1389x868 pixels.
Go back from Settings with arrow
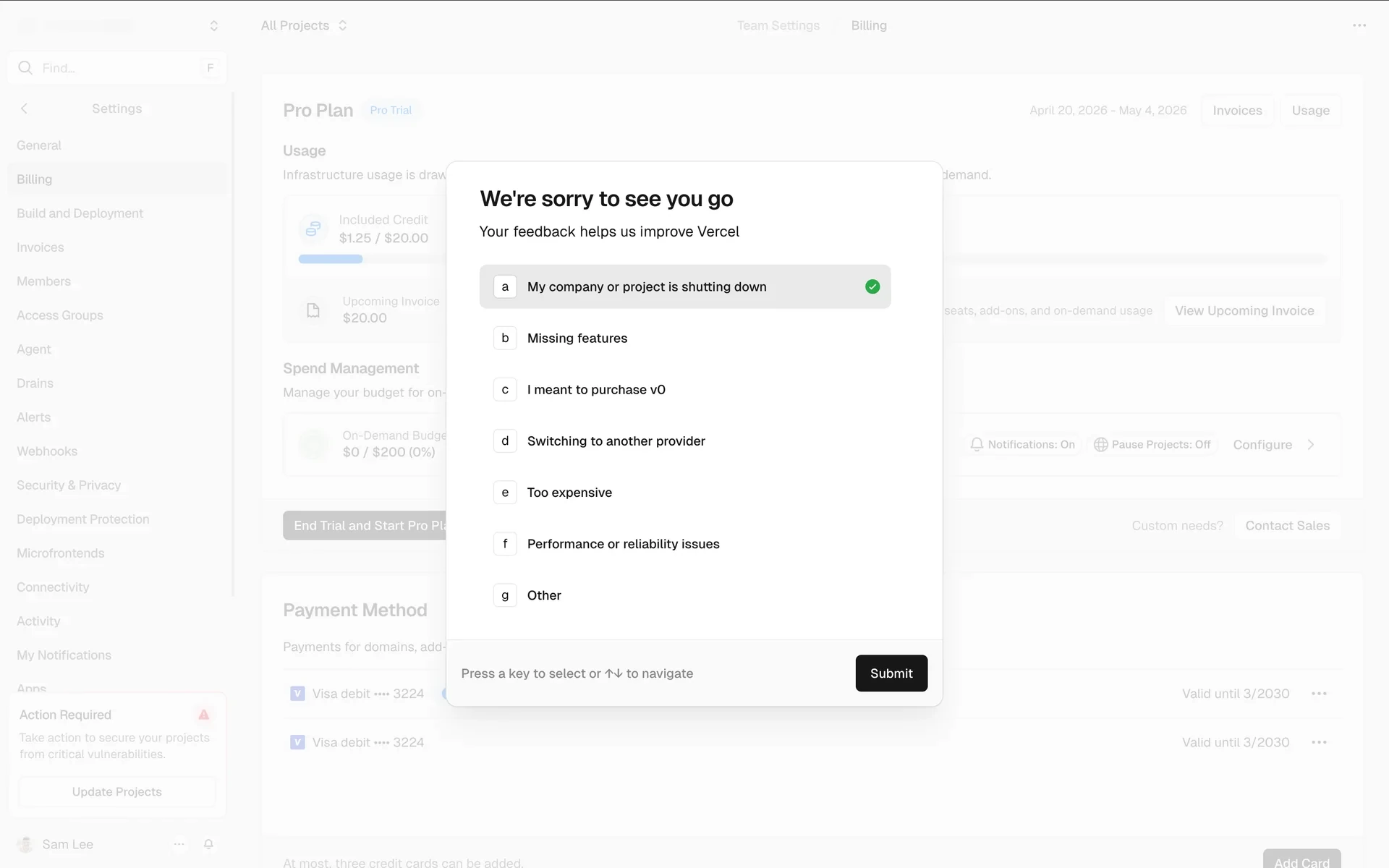(24, 109)
